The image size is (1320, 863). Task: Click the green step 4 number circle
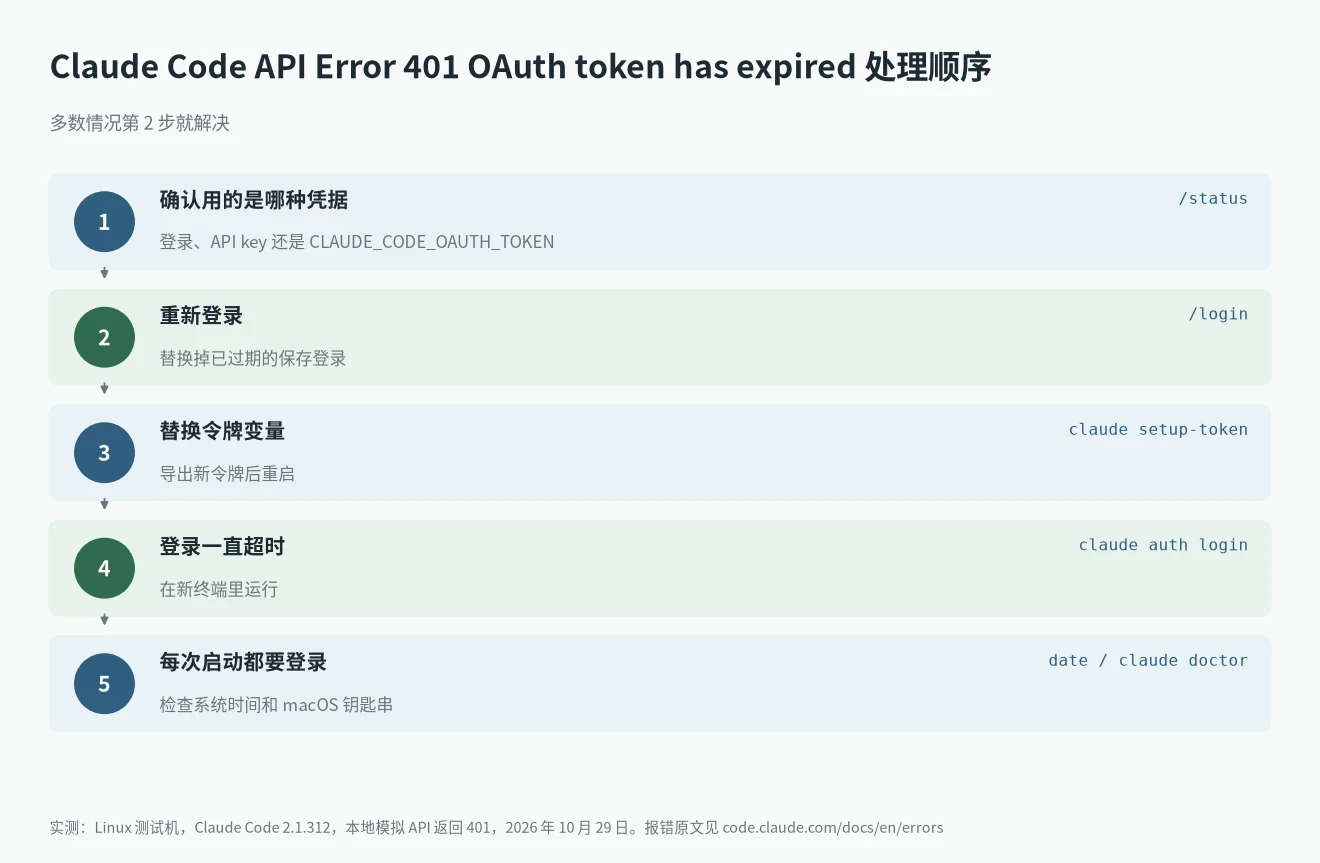click(104, 568)
